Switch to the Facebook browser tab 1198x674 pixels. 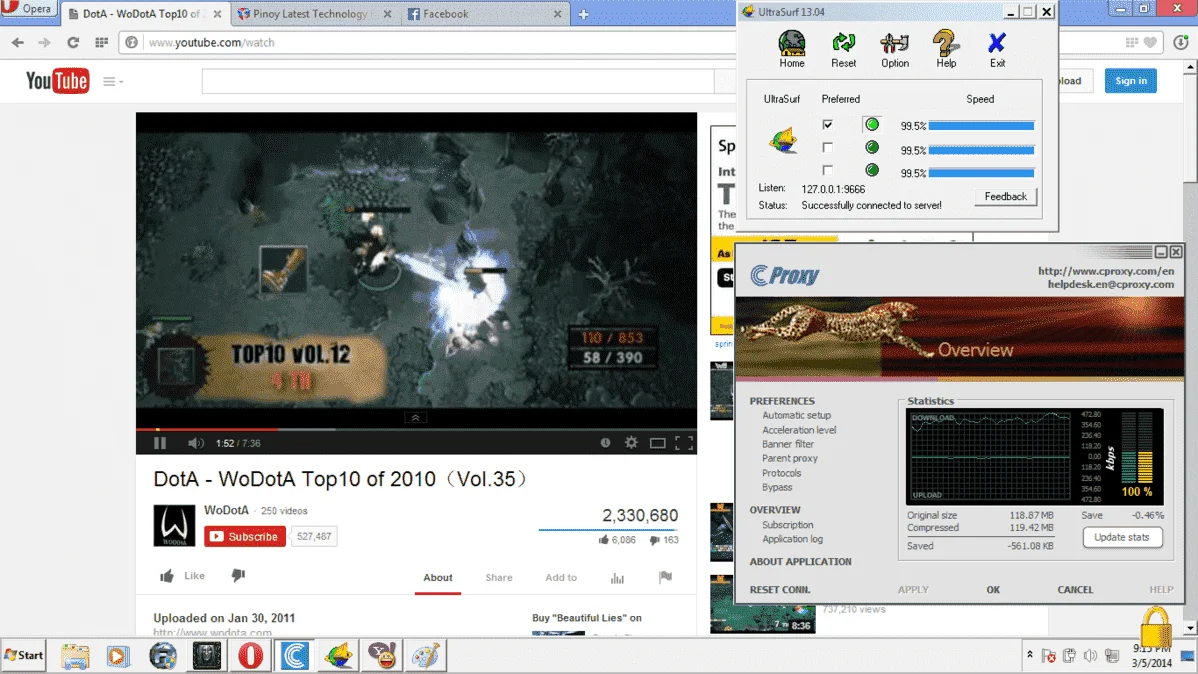(486, 14)
